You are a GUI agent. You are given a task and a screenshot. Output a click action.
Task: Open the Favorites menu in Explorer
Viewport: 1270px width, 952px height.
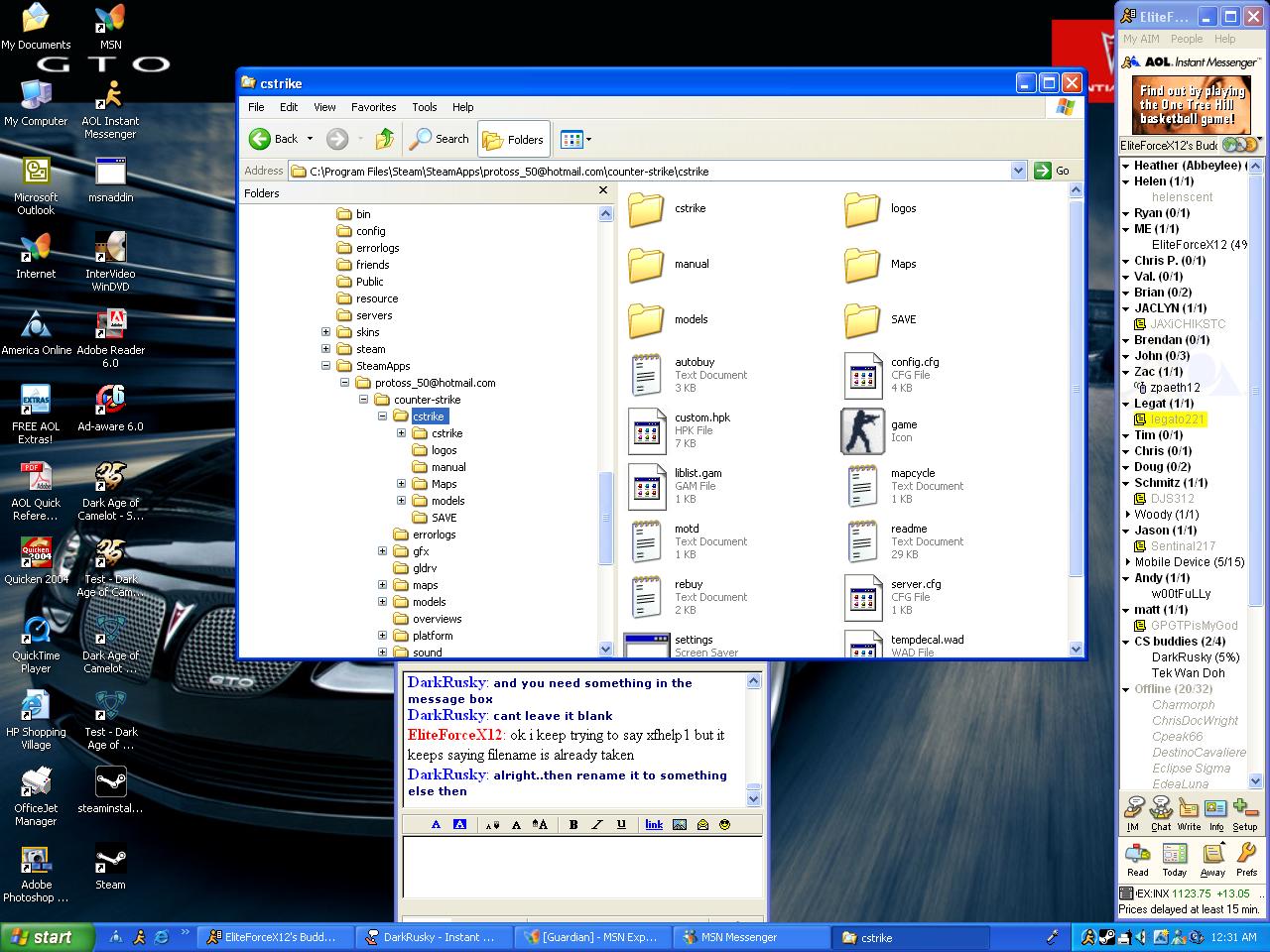[373, 107]
